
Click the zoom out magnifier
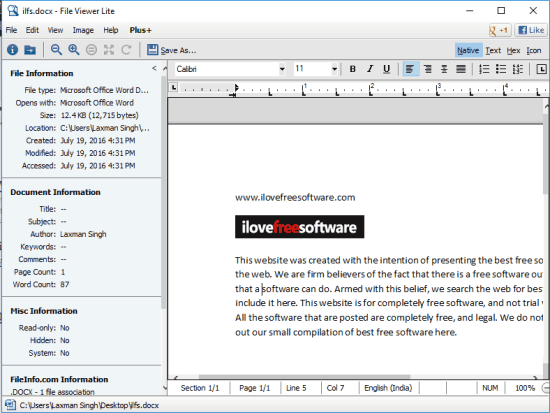click(x=56, y=50)
